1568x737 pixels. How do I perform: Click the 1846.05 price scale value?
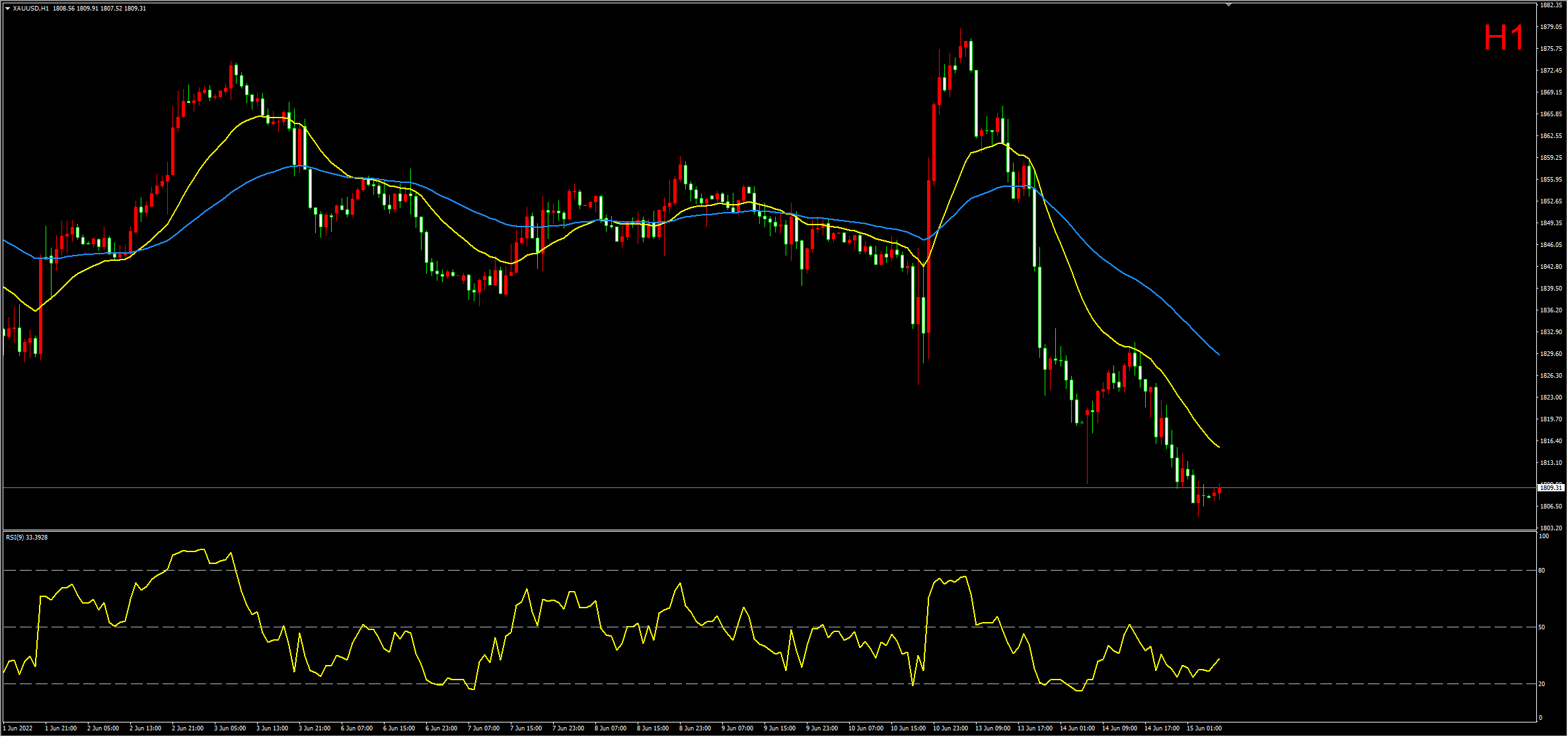[x=1551, y=245]
